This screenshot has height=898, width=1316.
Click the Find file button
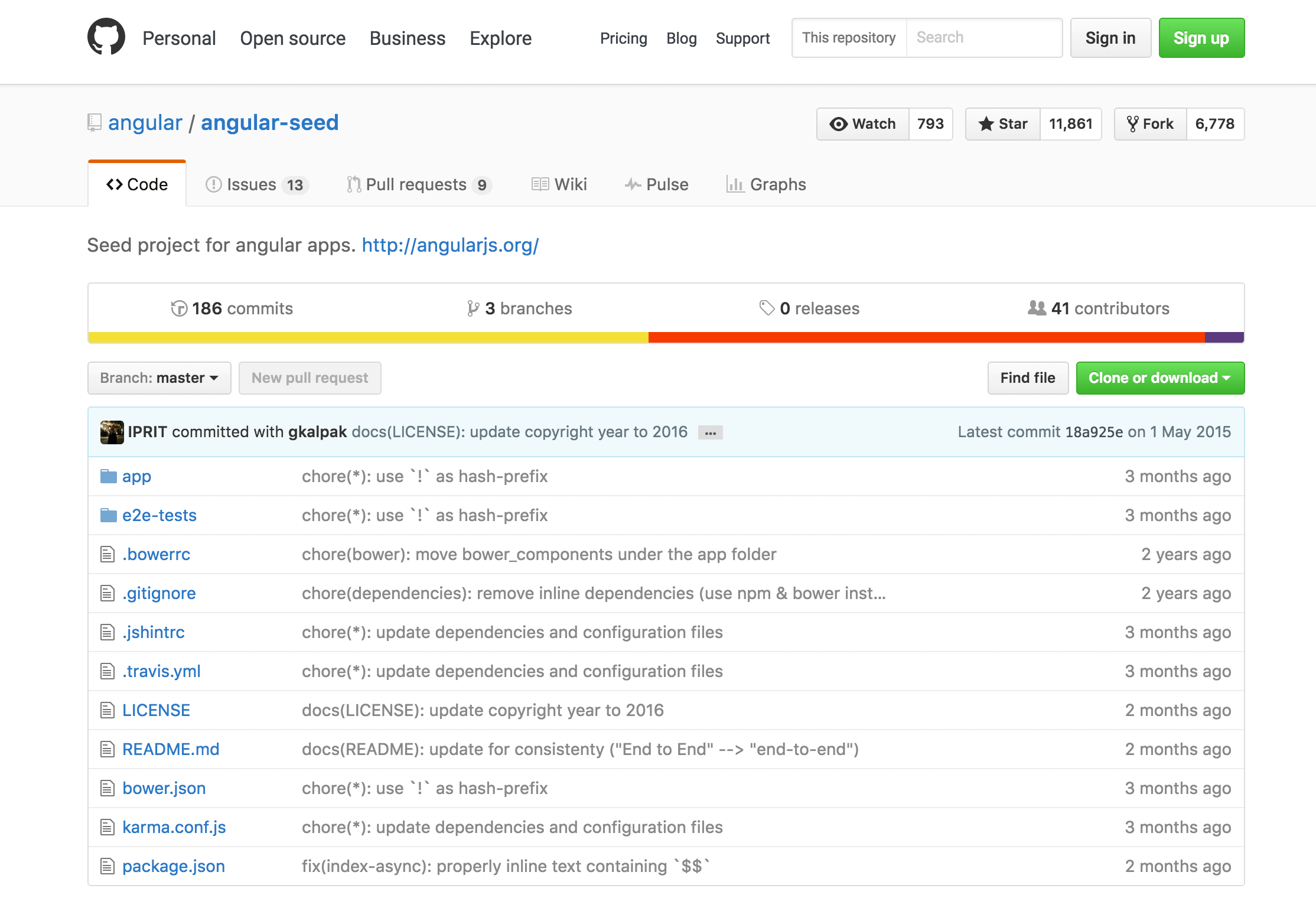point(1028,378)
